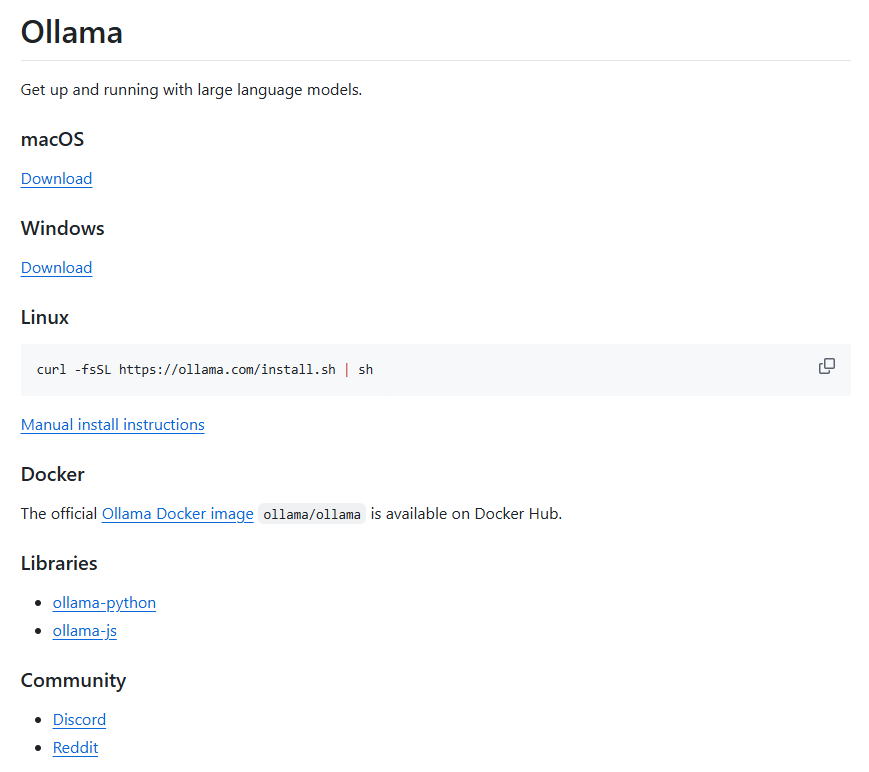Visit the Discord community link
The width and height of the screenshot is (869, 772).
pyautogui.click(x=79, y=720)
